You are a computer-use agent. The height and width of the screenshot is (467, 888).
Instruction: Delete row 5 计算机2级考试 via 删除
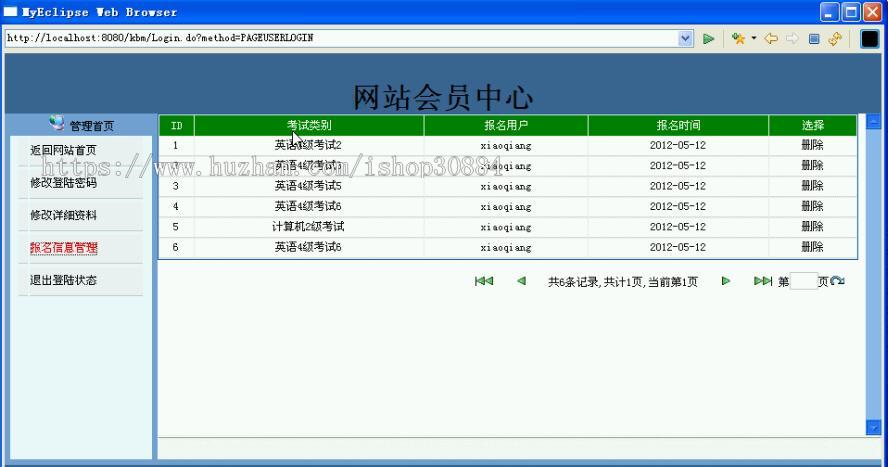(x=812, y=226)
